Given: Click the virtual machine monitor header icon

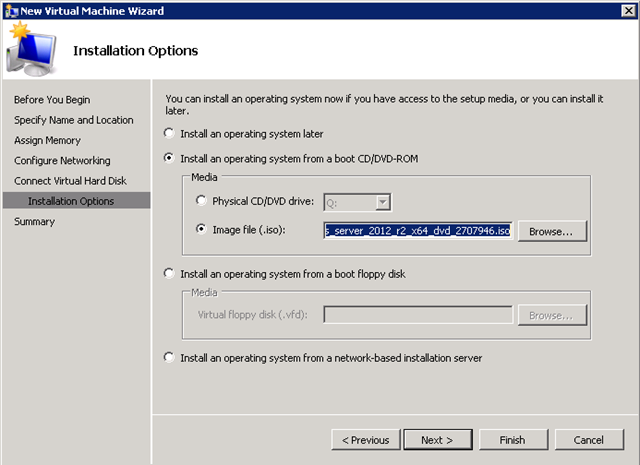Looking at the screenshot, I should click(x=31, y=50).
